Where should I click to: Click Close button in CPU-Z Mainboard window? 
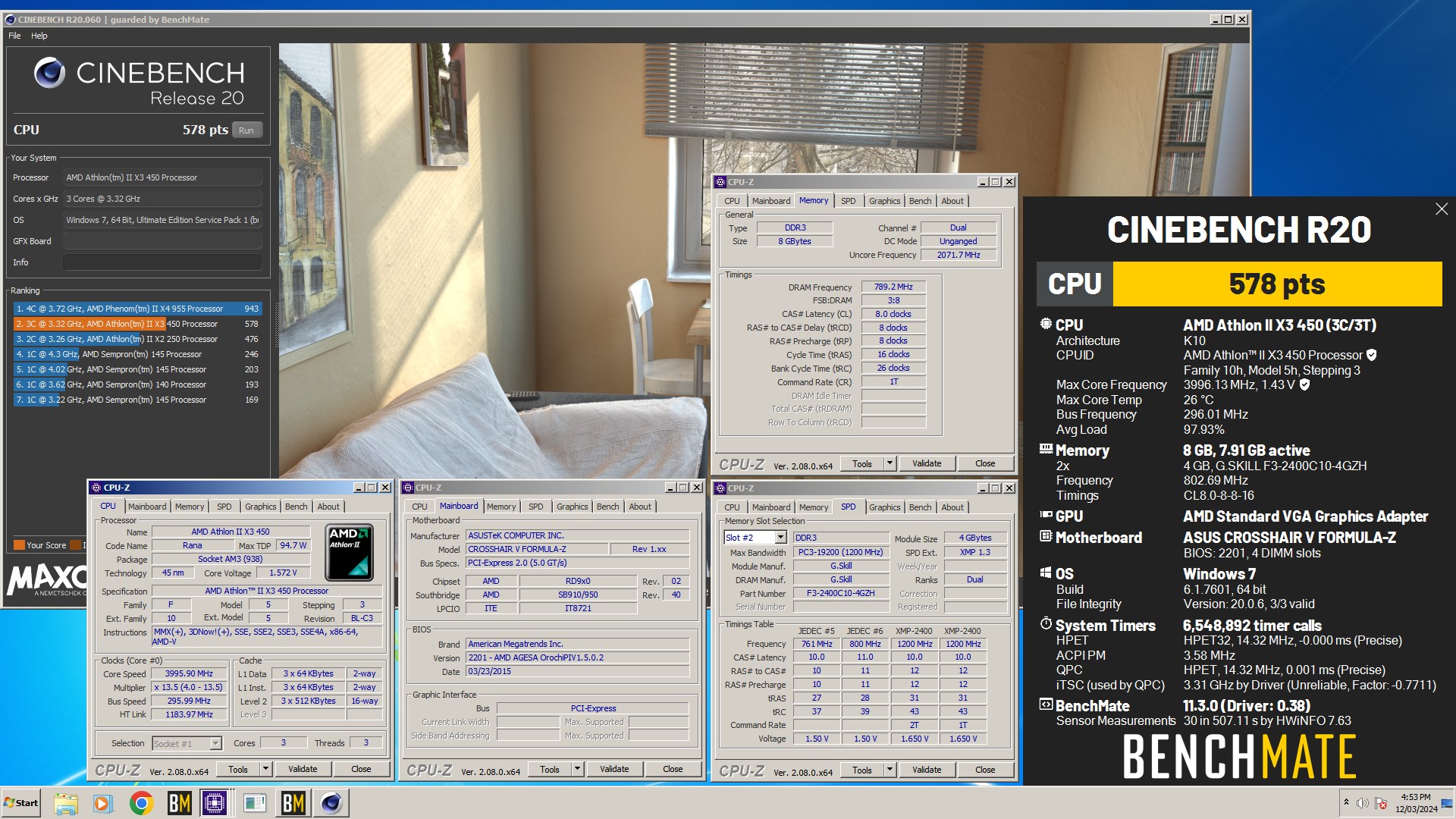pyautogui.click(x=673, y=769)
